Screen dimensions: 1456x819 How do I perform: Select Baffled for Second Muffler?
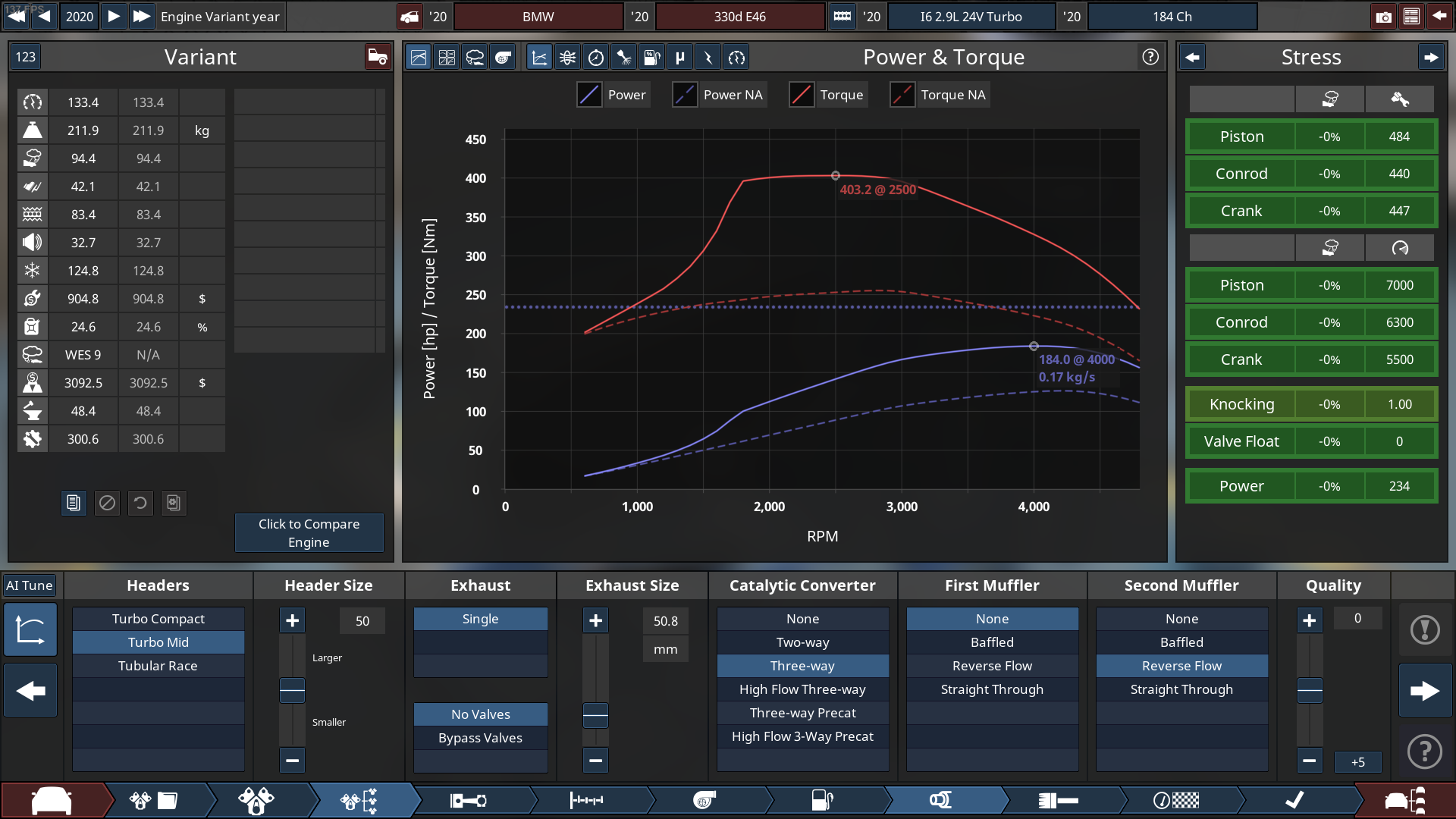coord(1182,642)
